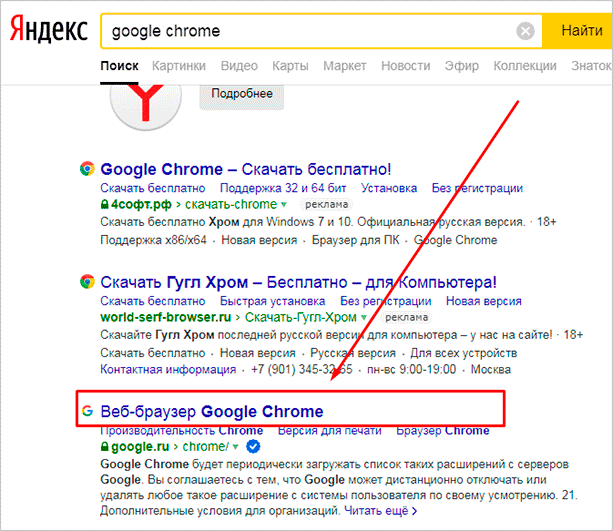The height and width of the screenshot is (531, 613).
Task: Click the Chrome favicon beside Скачать Гугл Хром
Action: point(87,282)
